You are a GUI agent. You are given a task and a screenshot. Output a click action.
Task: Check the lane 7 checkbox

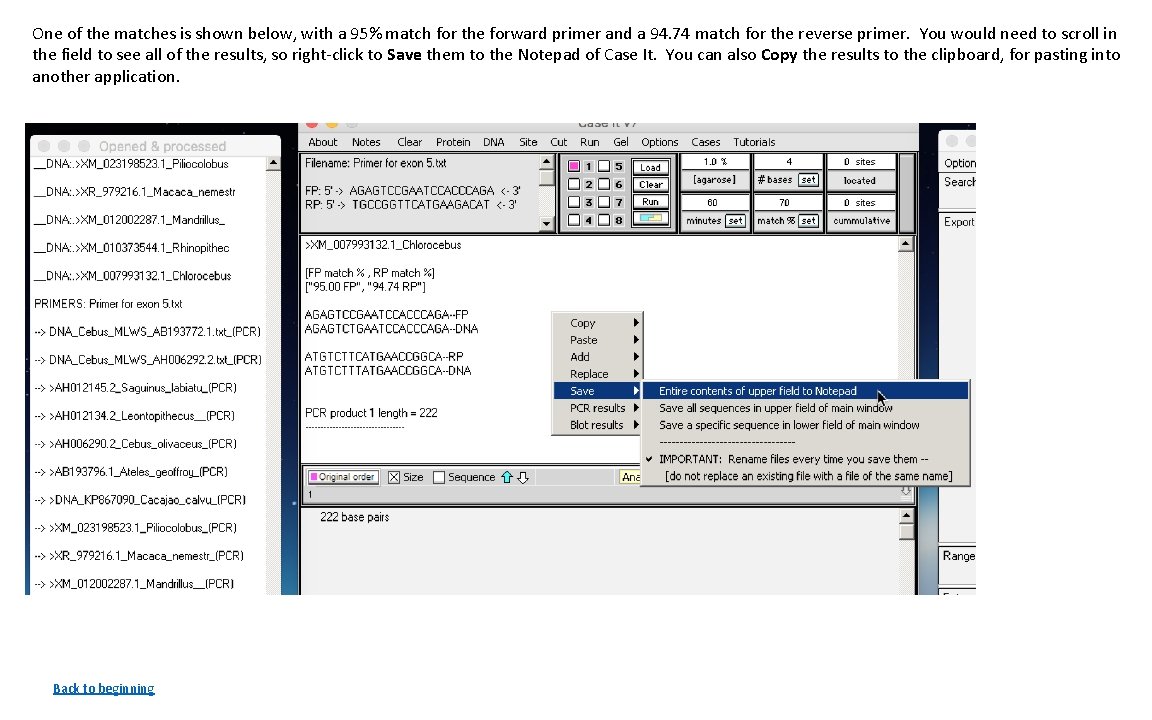tap(603, 202)
